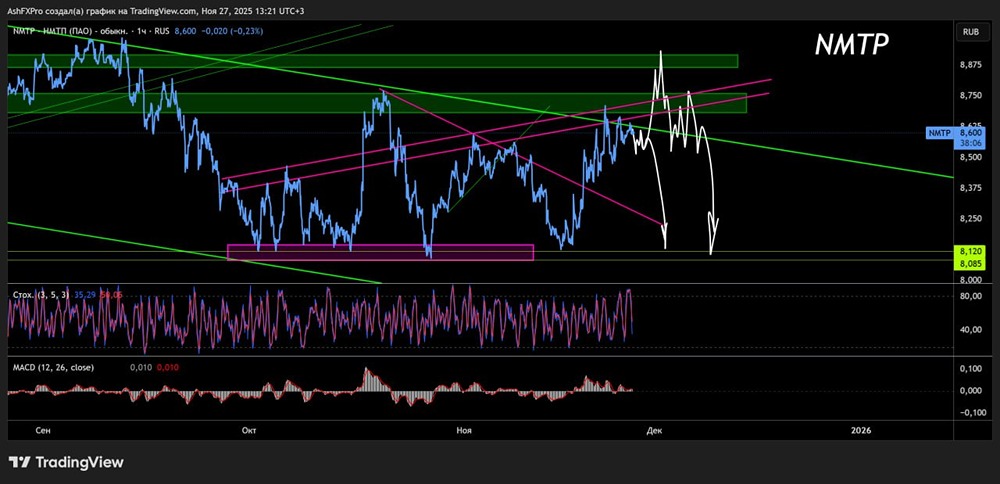Click the 0,000 MACD scale label
Image resolution: width=1000 pixels, height=484 pixels.
[x=970, y=391]
